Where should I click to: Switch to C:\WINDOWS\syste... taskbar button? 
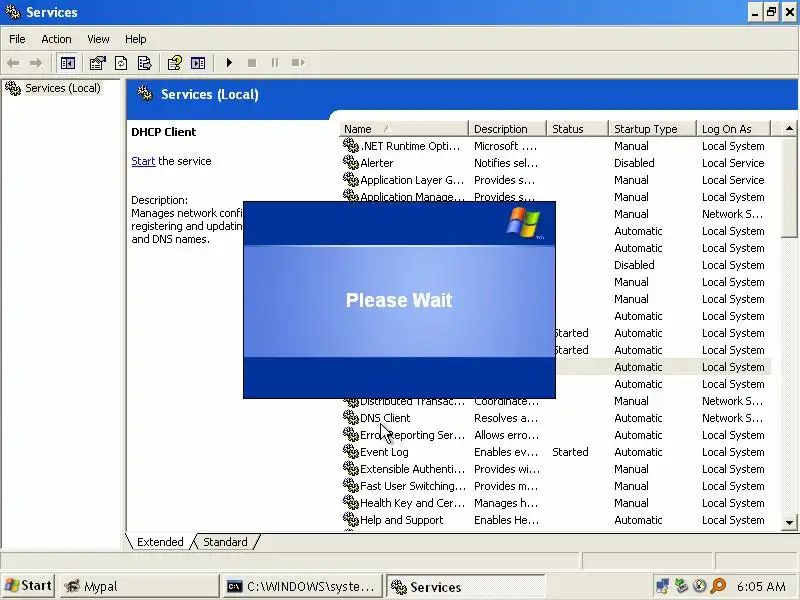coord(303,586)
